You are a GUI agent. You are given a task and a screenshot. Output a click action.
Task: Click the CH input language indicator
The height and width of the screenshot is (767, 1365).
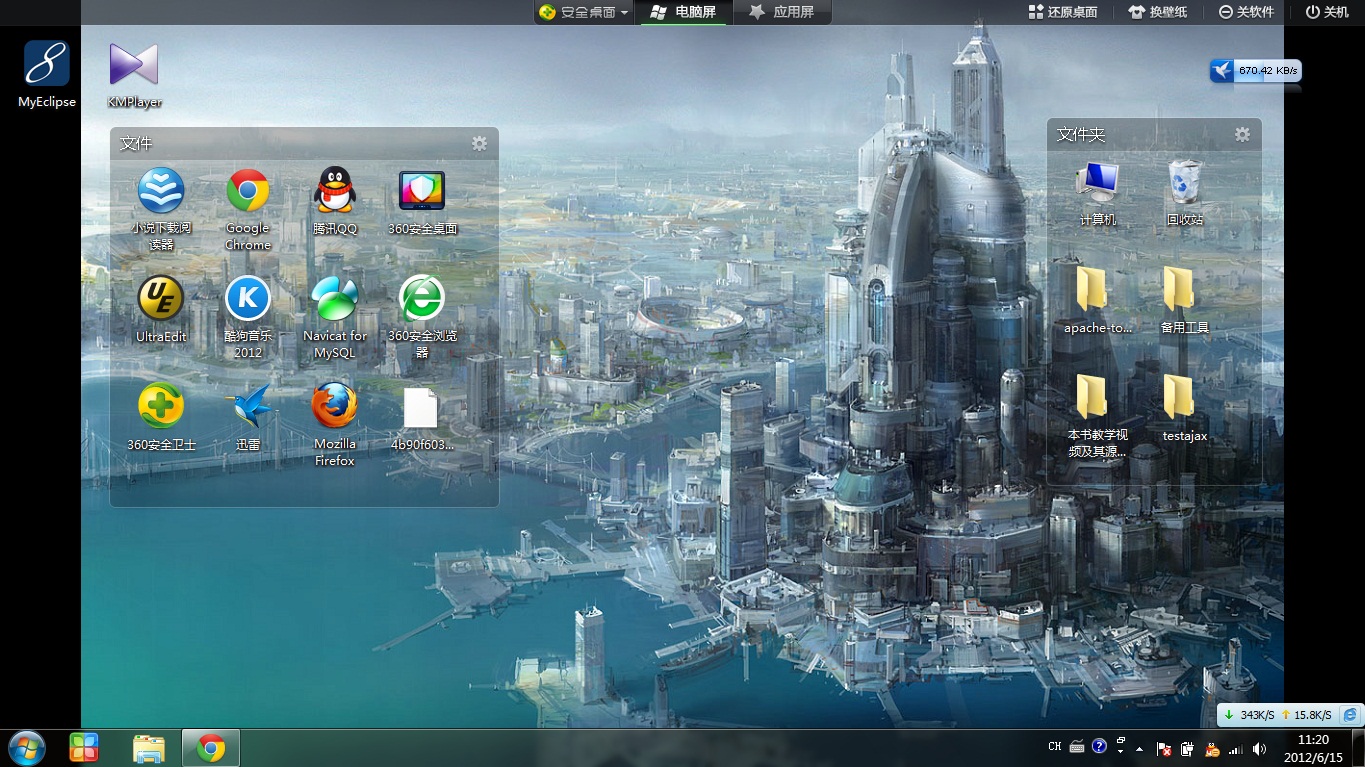[1054, 747]
